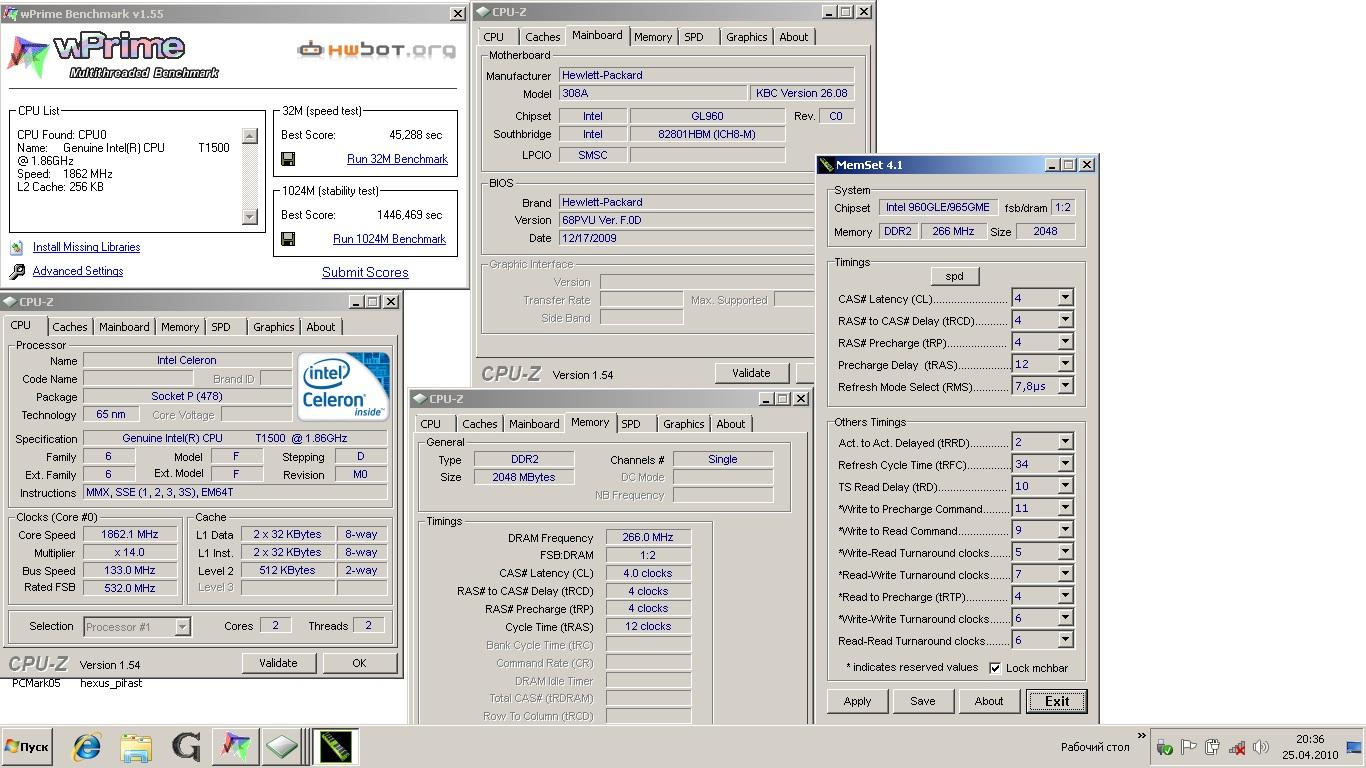The height and width of the screenshot is (768, 1366).
Task: Click the Intel Celeron inside logo
Action: 344,386
